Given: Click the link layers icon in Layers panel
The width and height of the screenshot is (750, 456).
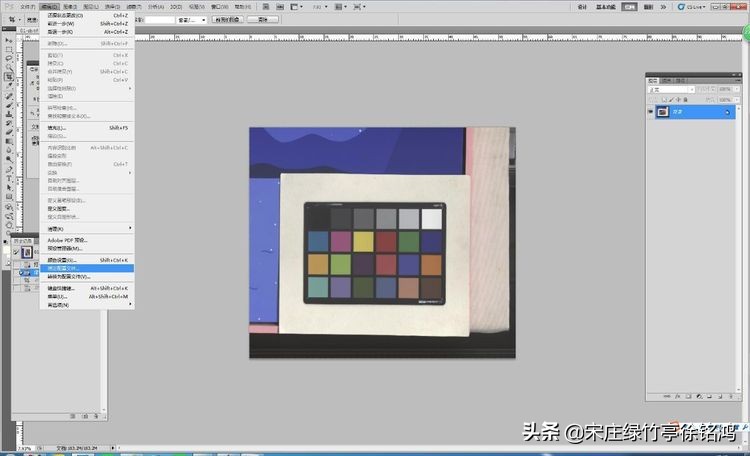Looking at the screenshot, I should click(667, 397).
